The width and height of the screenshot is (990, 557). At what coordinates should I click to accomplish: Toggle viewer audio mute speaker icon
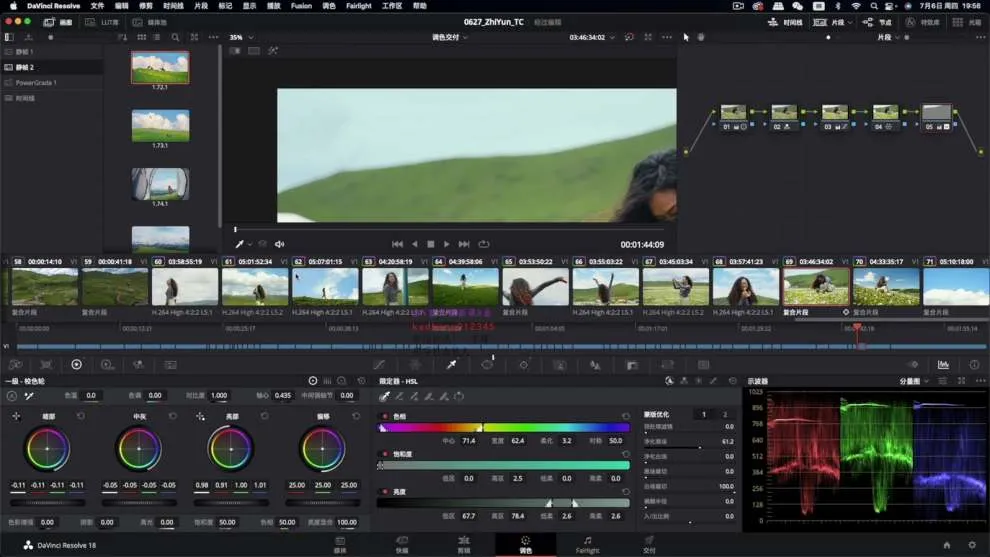click(280, 244)
